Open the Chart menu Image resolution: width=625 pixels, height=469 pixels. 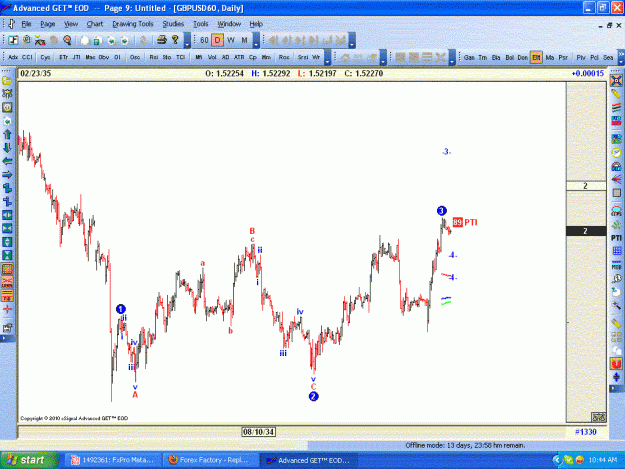95,24
